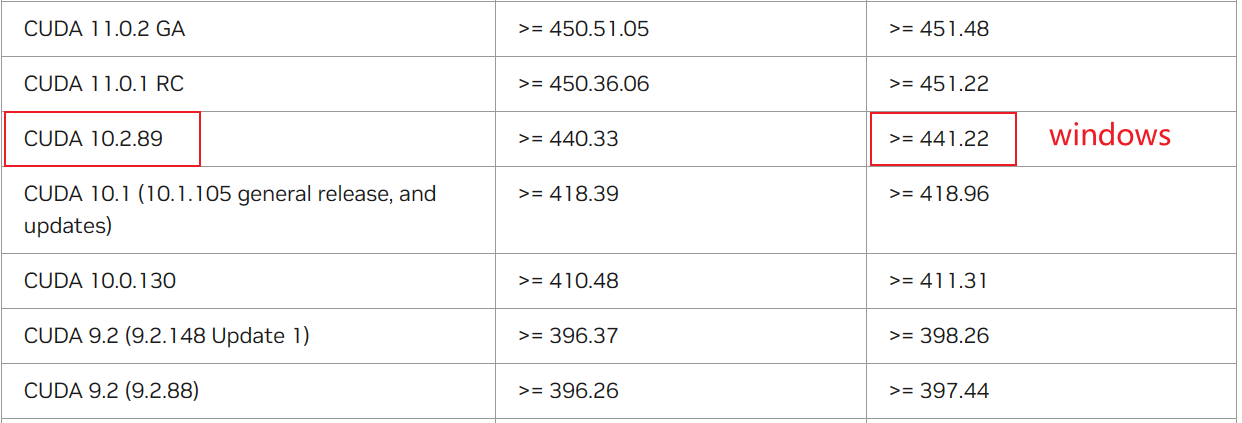Click the >= 397.44 driver version

click(x=938, y=391)
